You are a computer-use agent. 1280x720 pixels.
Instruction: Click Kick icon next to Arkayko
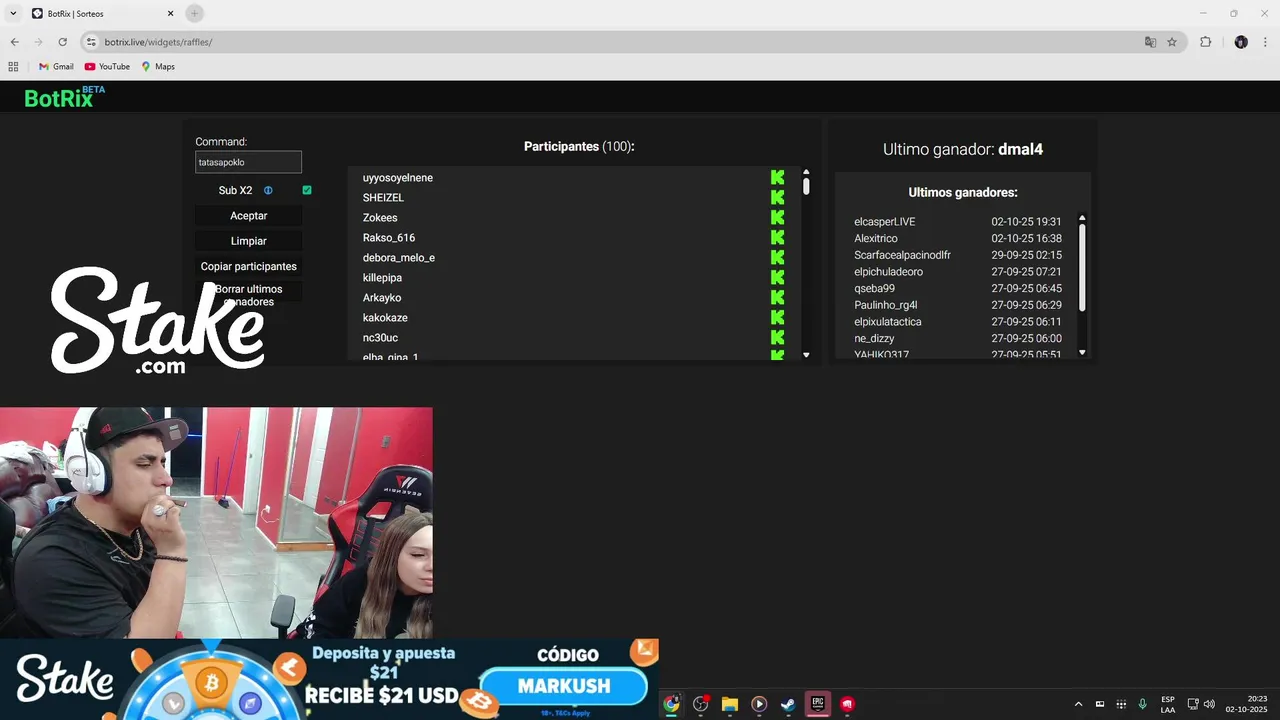click(777, 297)
